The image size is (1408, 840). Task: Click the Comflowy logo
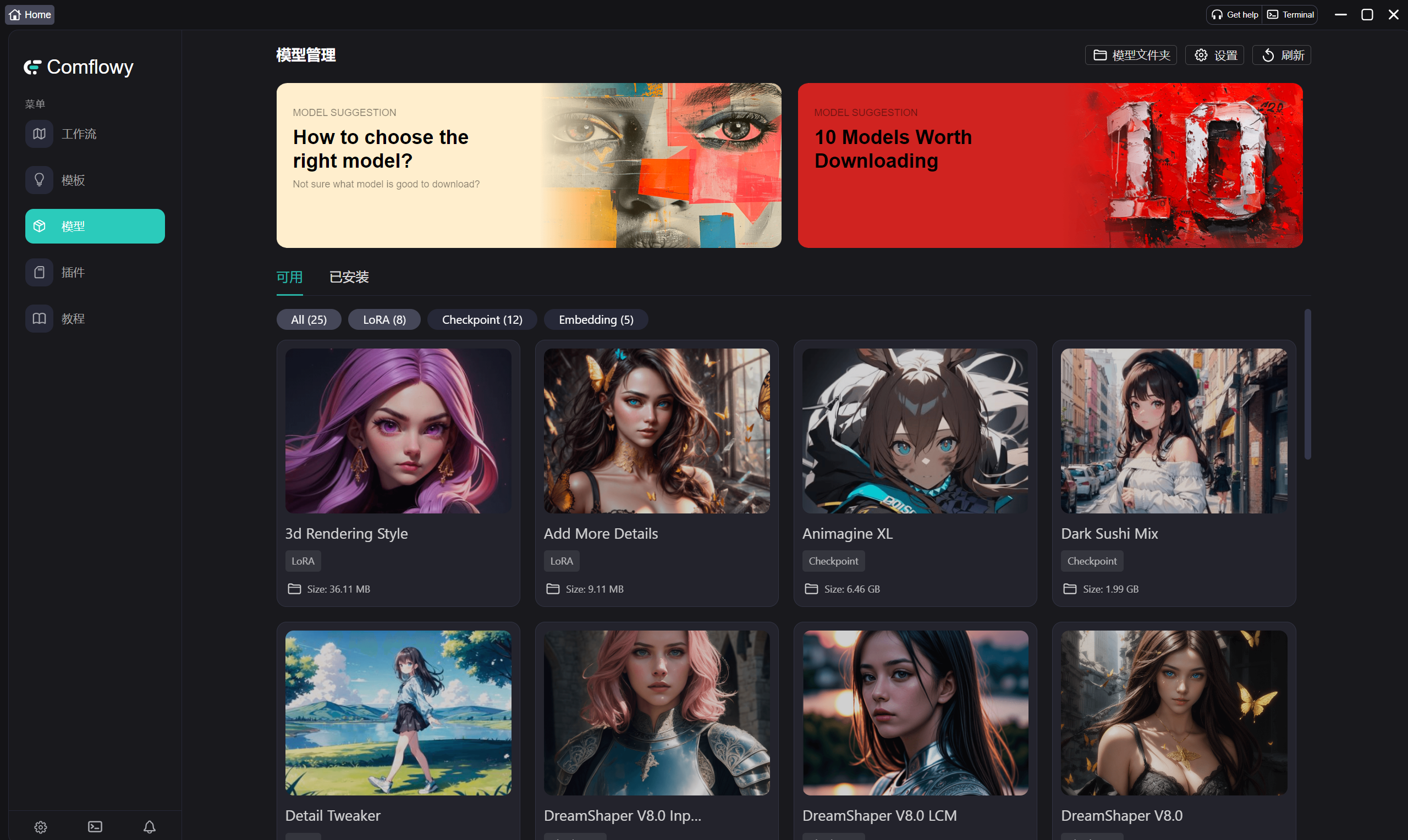click(x=79, y=67)
